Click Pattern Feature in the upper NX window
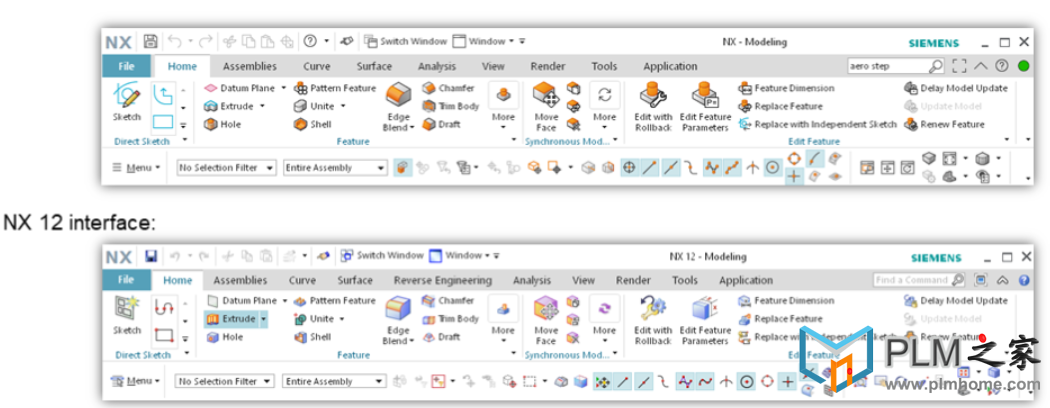 pyautogui.click(x=335, y=88)
